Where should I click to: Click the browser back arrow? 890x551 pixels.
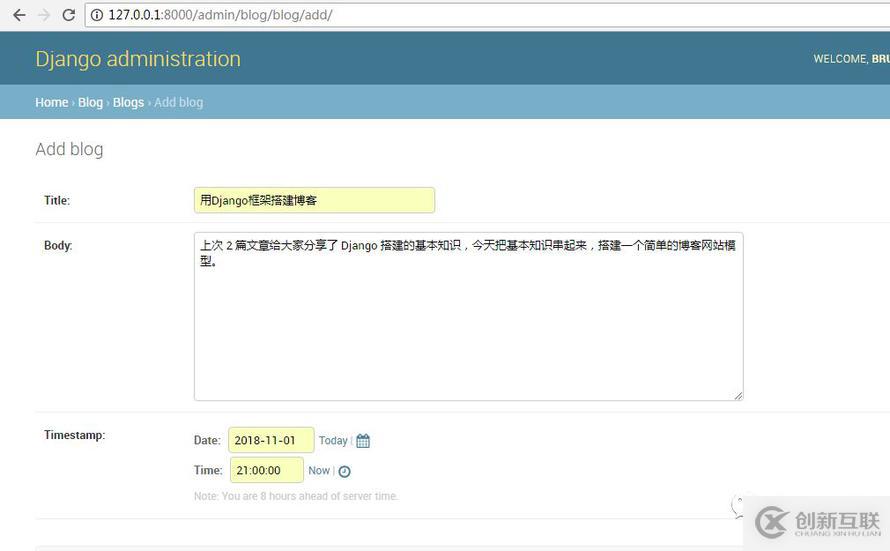pos(19,15)
